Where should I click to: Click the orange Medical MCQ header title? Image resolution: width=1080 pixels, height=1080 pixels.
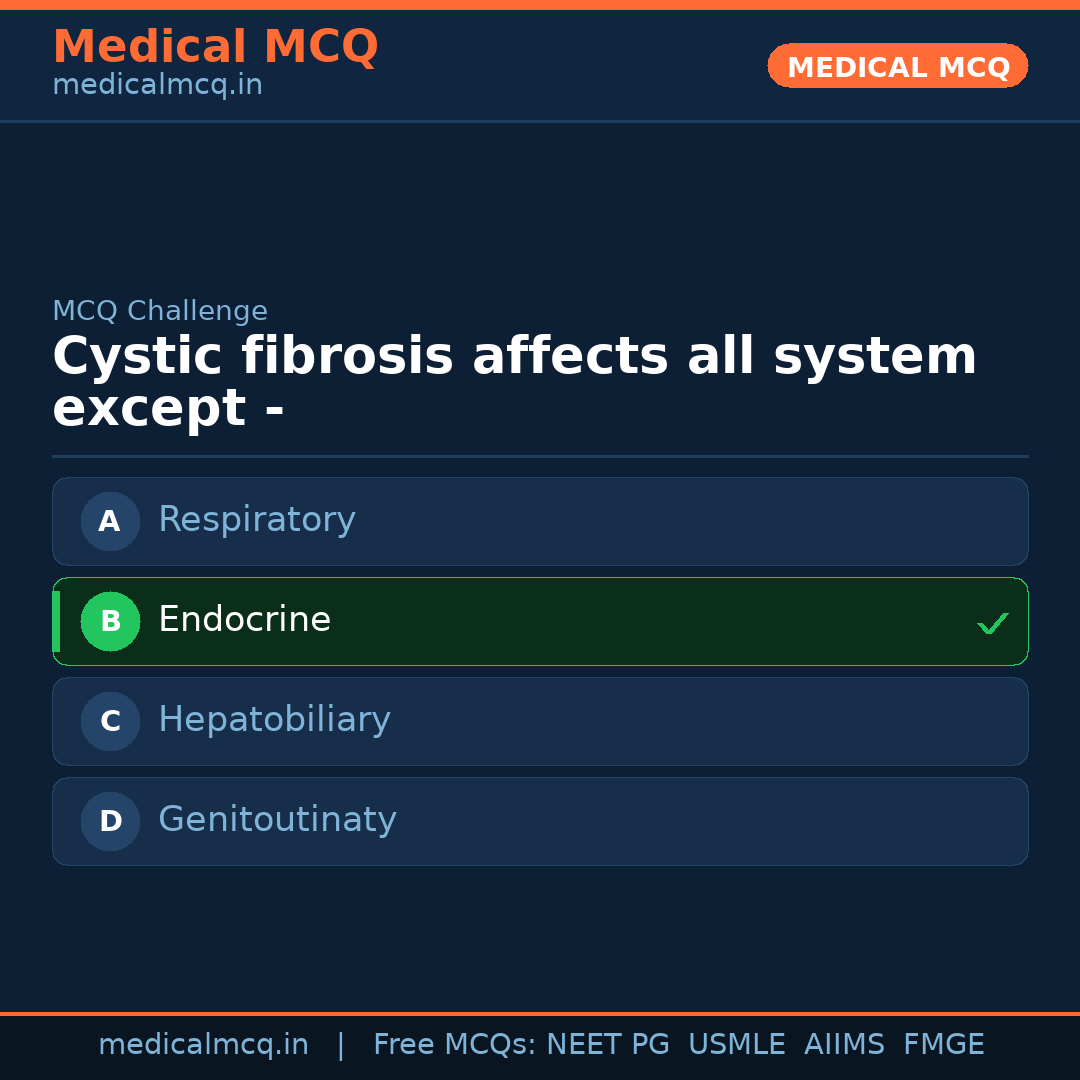tap(215, 47)
